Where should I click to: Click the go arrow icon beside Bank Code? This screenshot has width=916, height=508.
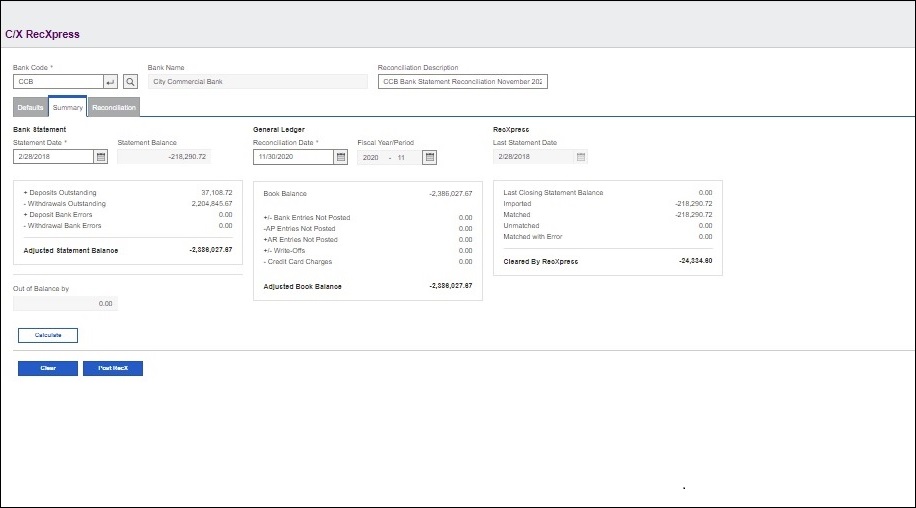pos(111,82)
